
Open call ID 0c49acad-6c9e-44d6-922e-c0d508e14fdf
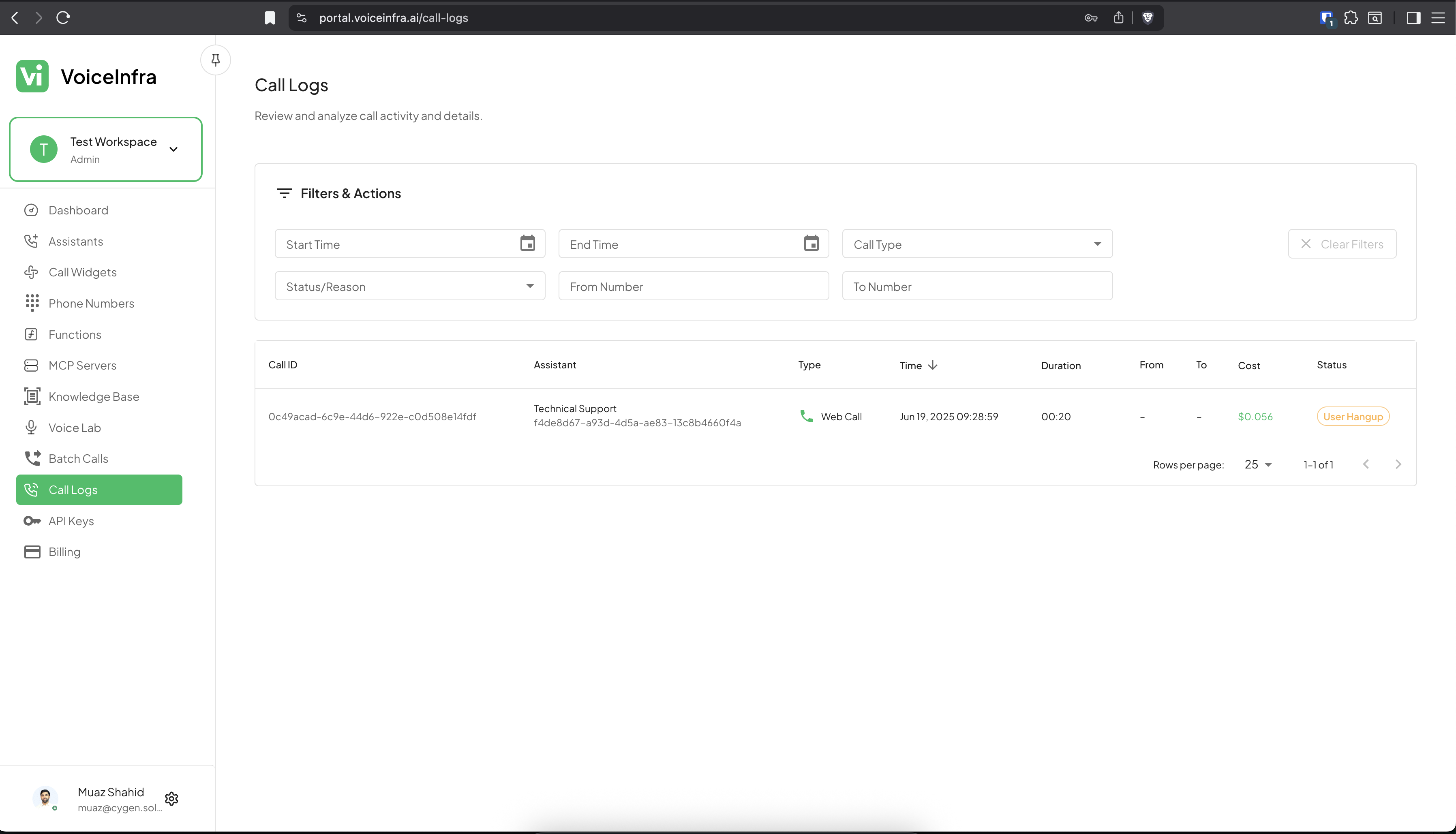pyautogui.click(x=372, y=417)
